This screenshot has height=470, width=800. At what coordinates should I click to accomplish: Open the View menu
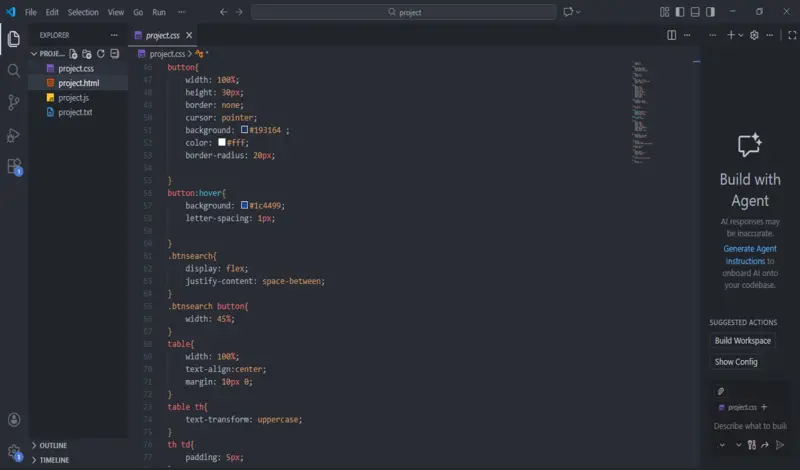pyautogui.click(x=116, y=12)
